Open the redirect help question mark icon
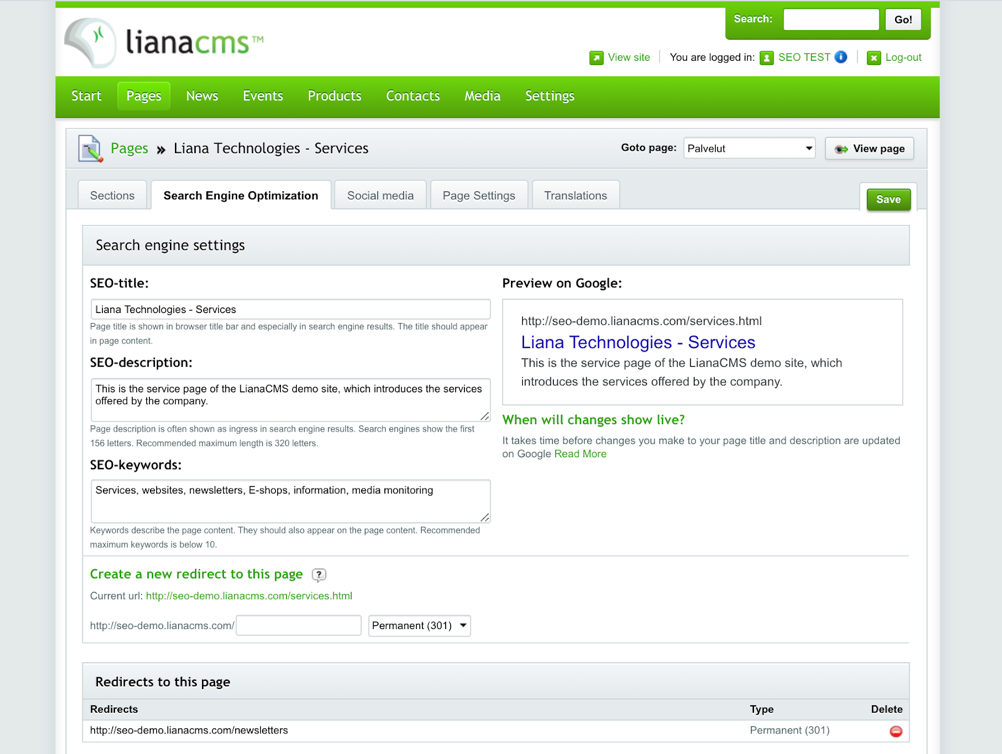The image size is (1002, 754). point(319,574)
